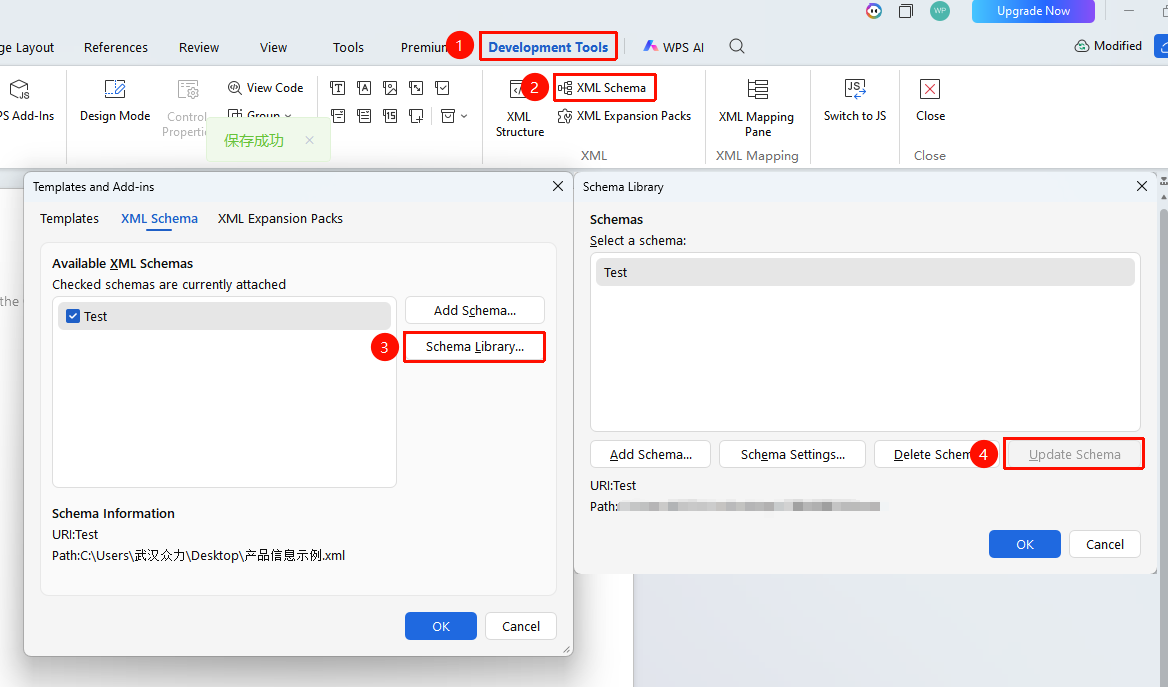
Task: Insert a plain text content control (A icon)
Action: tap(364, 88)
